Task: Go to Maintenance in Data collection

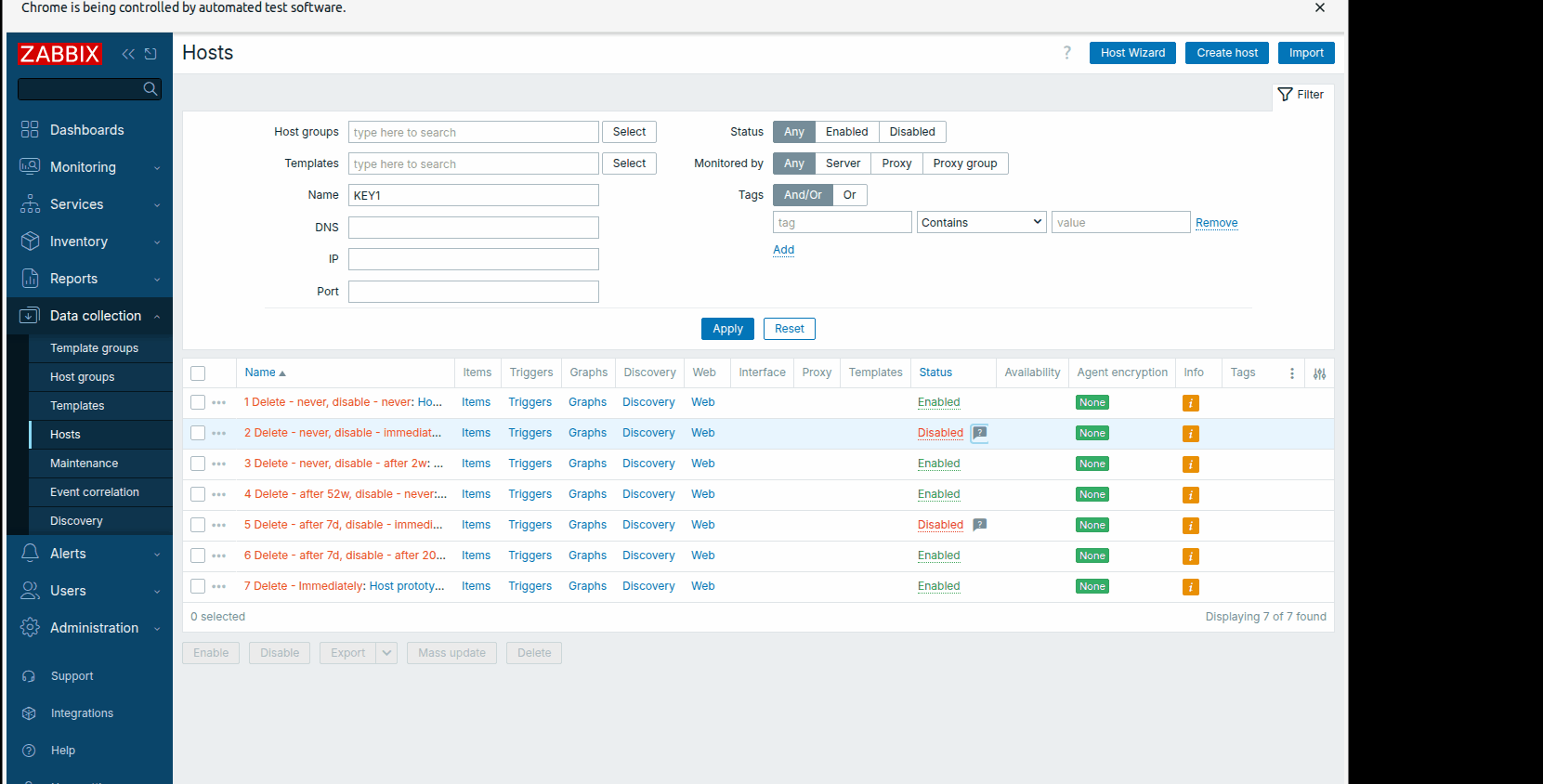Action: click(84, 464)
